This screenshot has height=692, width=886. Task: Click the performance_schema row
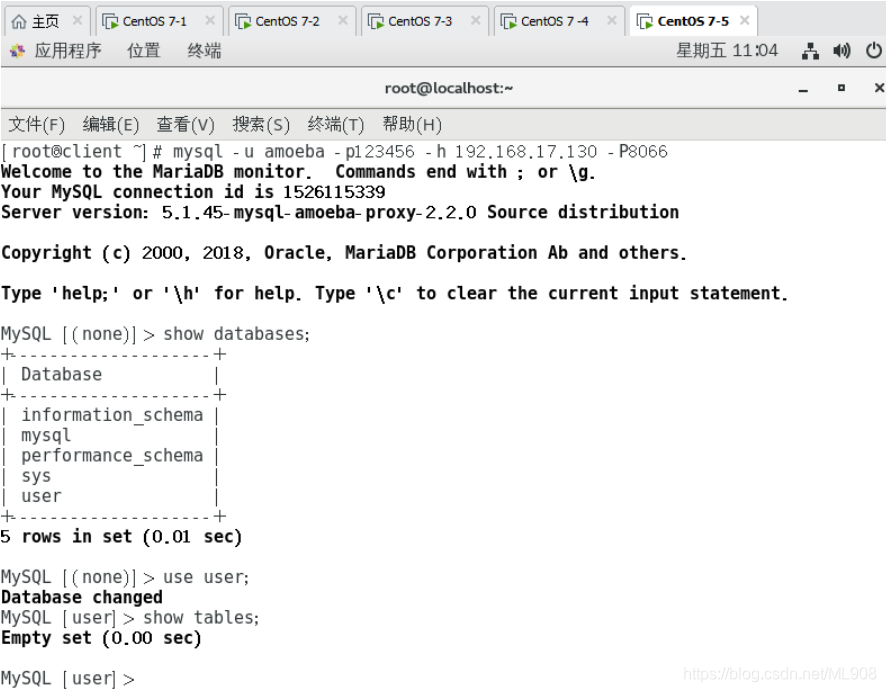point(112,456)
